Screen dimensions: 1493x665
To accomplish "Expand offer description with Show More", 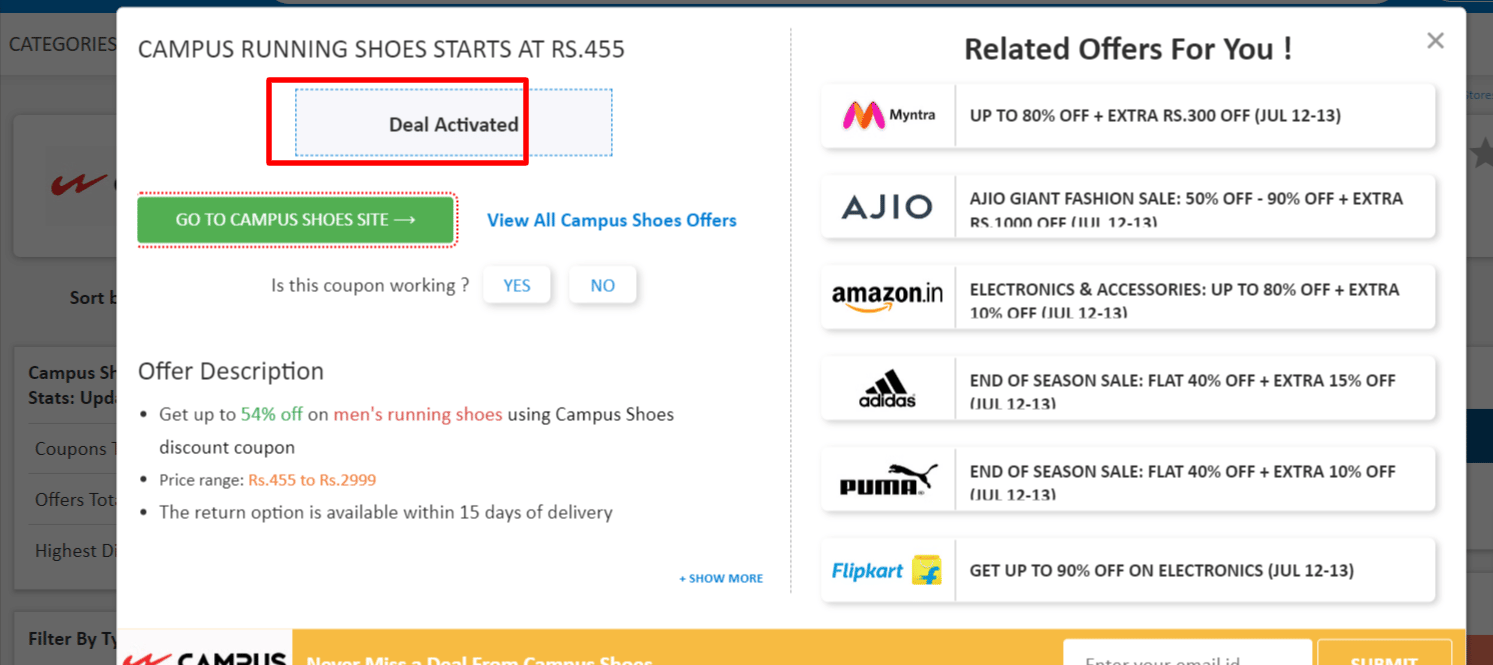I will [x=721, y=578].
